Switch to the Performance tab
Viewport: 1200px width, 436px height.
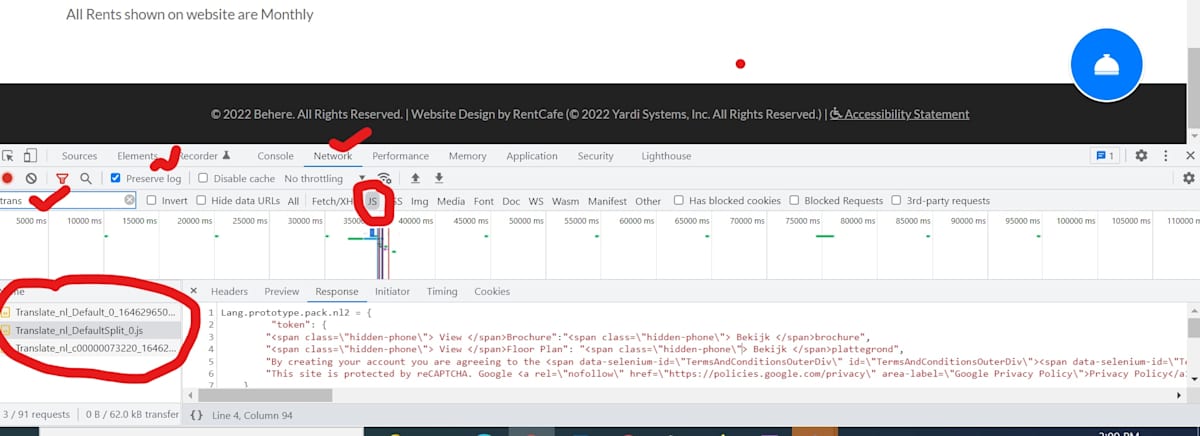[x=400, y=156]
